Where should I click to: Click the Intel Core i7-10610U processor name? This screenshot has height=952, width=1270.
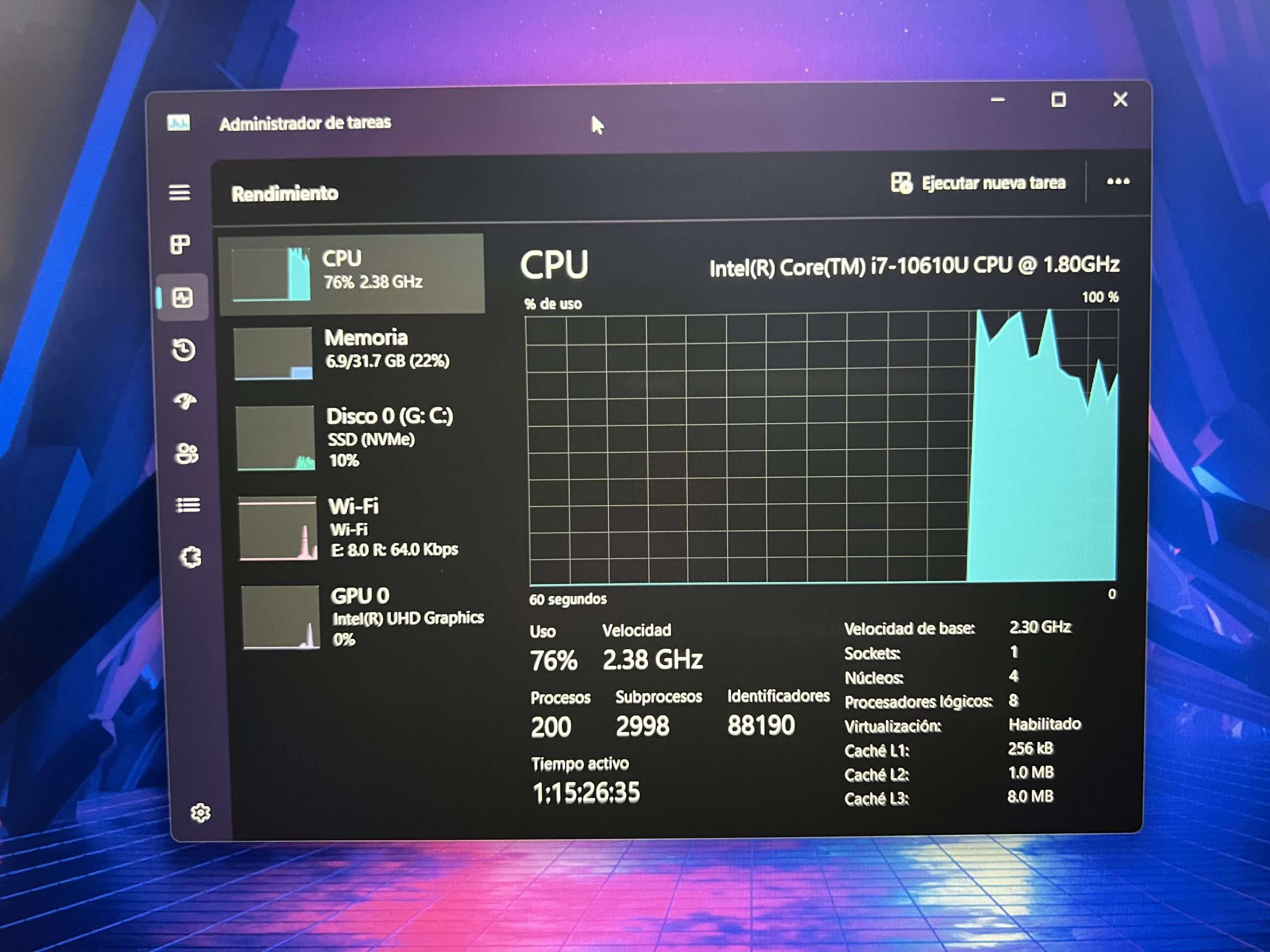(x=914, y=266)
